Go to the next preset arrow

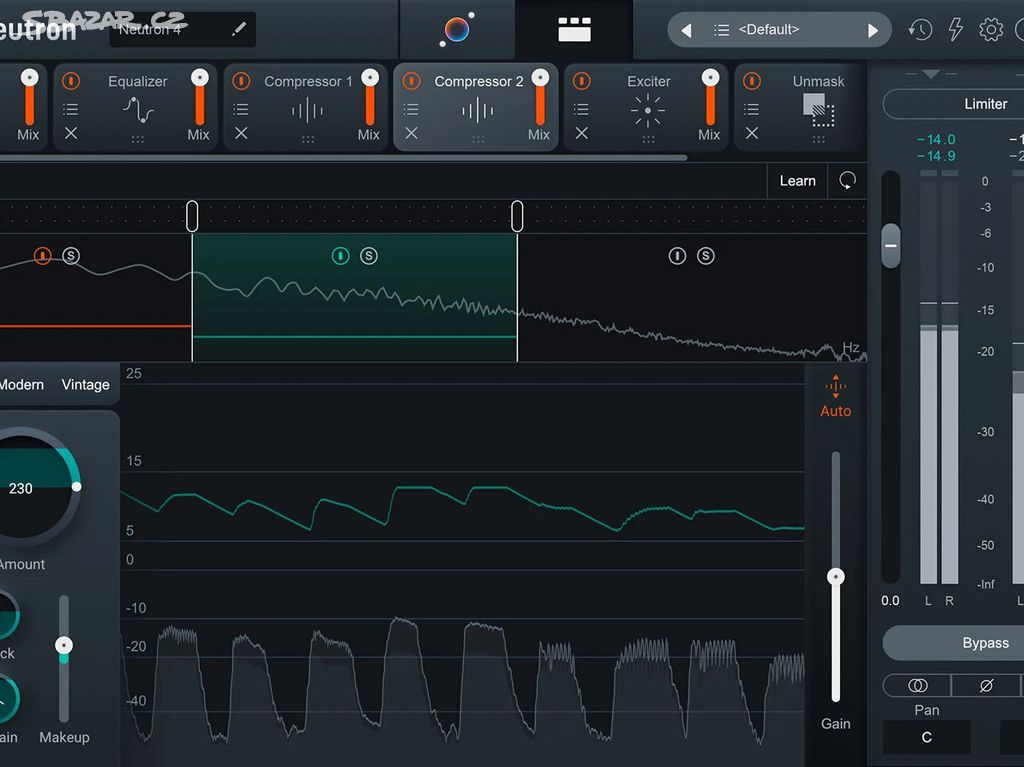pyautogui.click(x=872, y=30)
